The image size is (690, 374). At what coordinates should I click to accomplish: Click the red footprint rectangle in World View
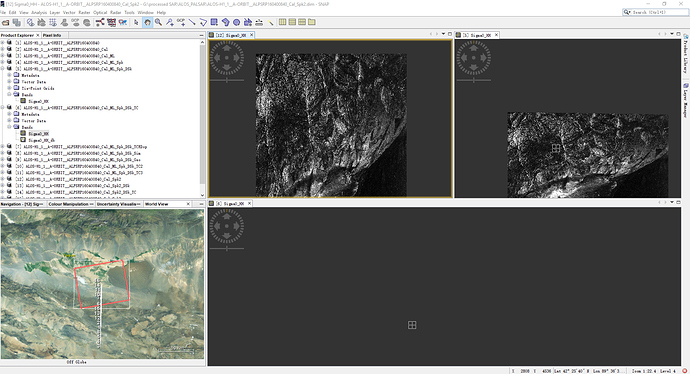point(102,284)
